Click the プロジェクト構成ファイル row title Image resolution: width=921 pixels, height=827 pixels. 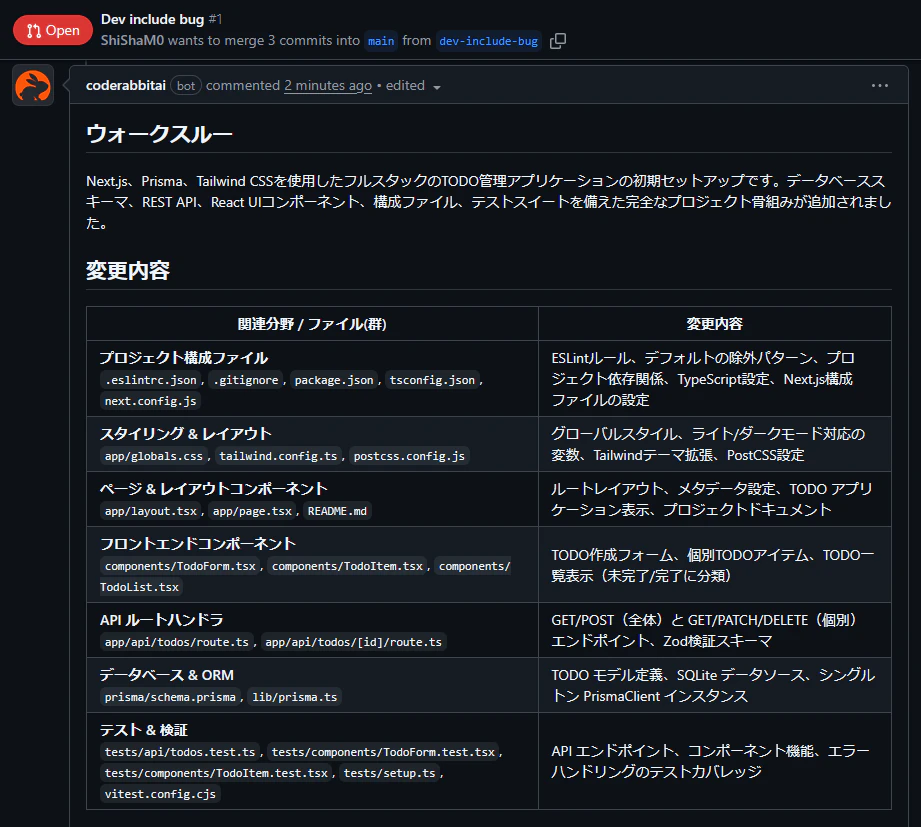click(x=184, y=358)
